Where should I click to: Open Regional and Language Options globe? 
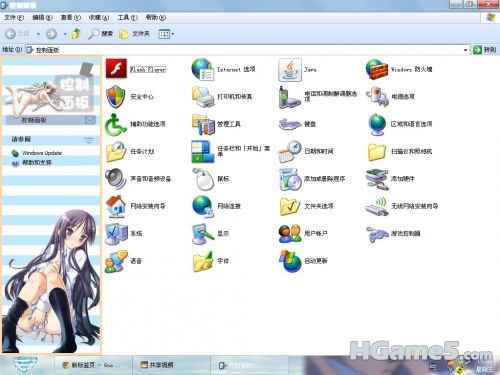click(377, 124)
